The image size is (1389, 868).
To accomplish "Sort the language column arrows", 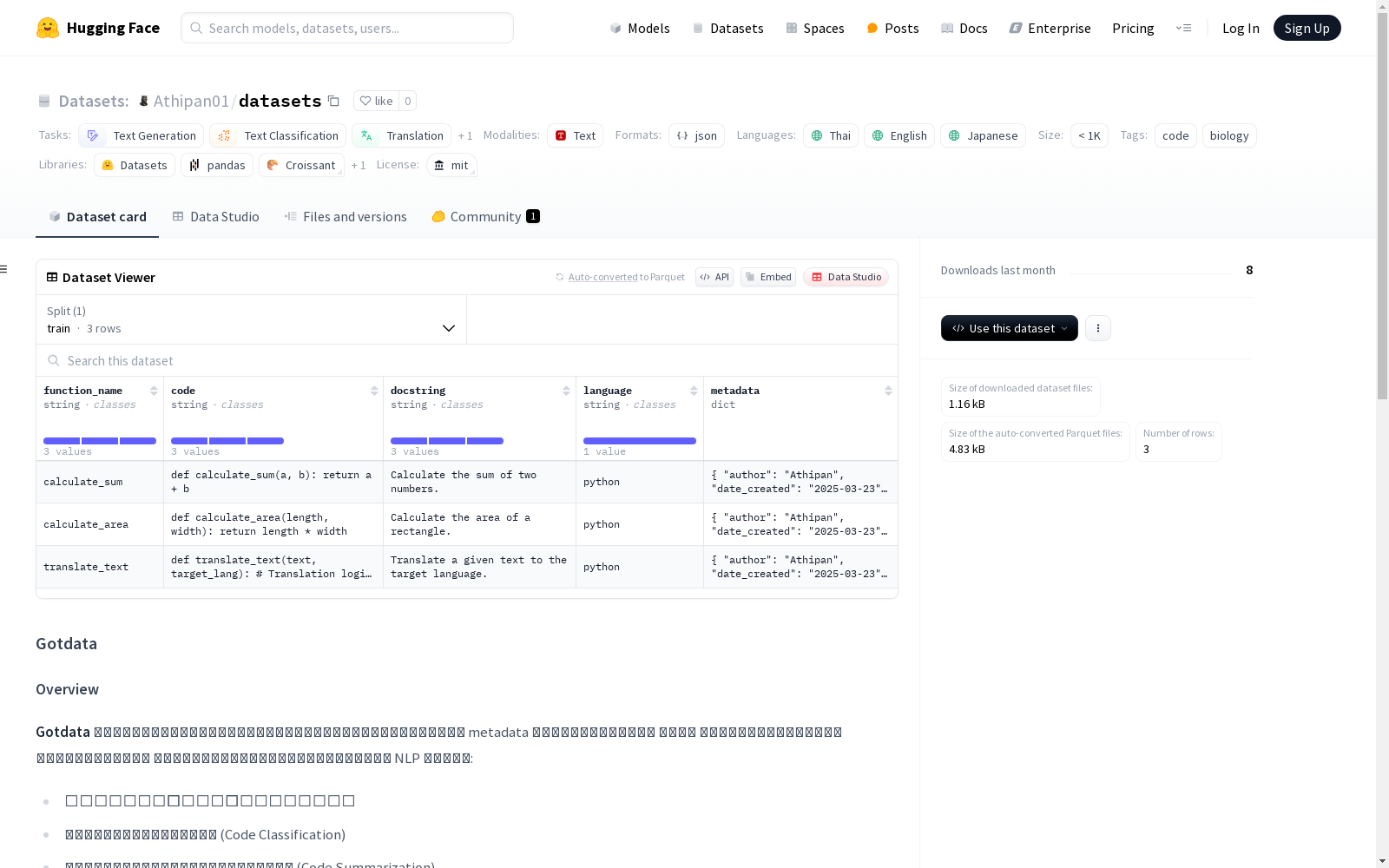I will 694,391.
